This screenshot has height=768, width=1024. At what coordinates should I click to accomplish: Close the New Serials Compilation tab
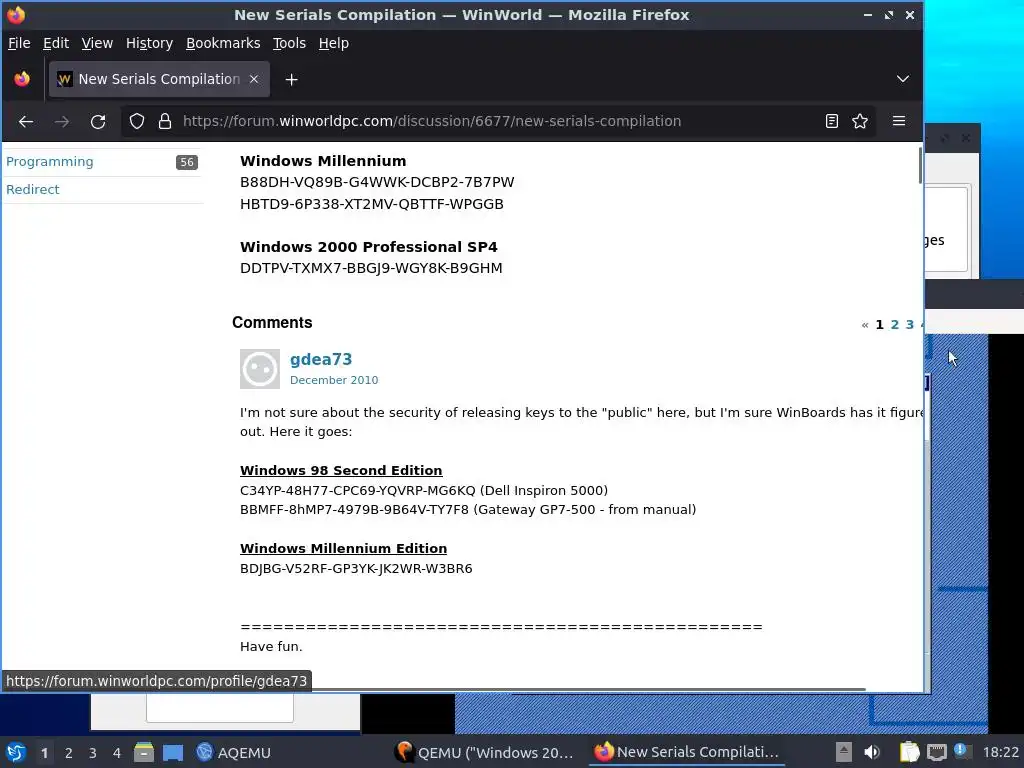[x=254, y=79]
